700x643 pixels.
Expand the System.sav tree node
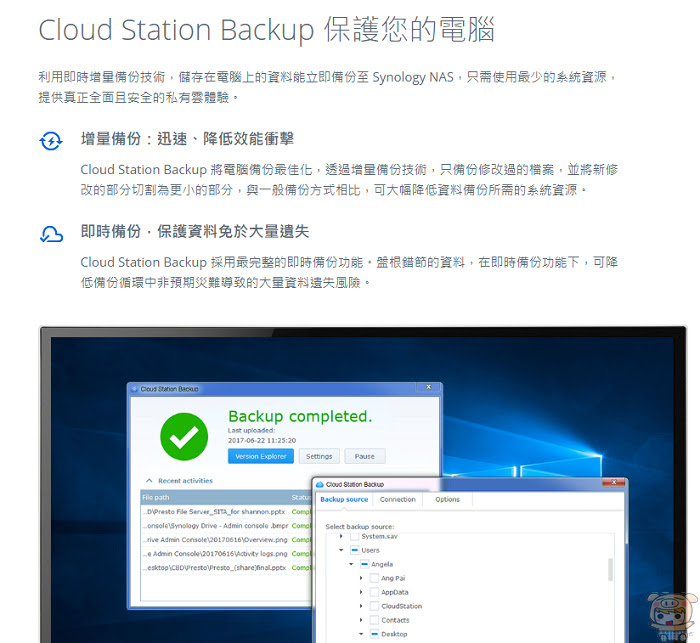point(342,536)
